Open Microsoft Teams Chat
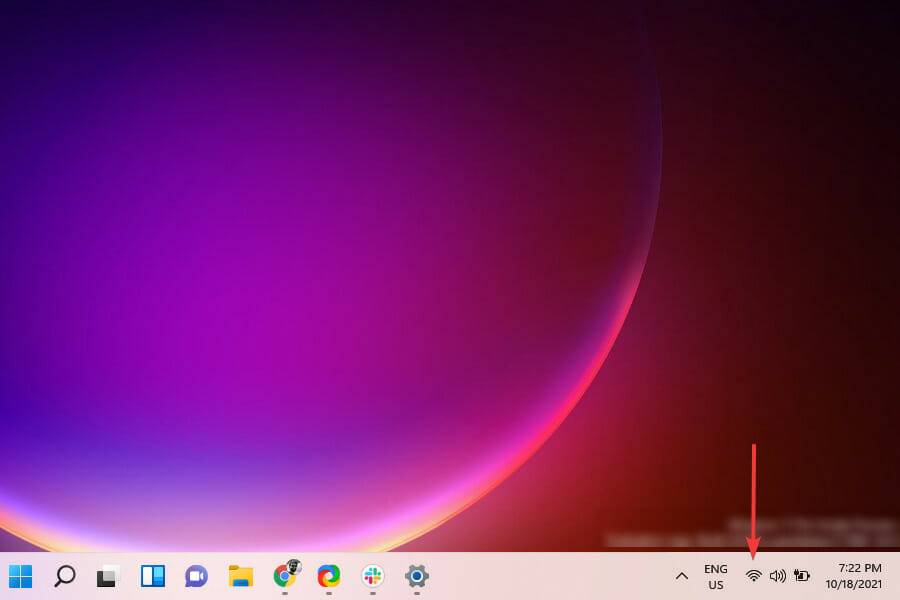Screen dimensions: 900x600 point(195,577)
